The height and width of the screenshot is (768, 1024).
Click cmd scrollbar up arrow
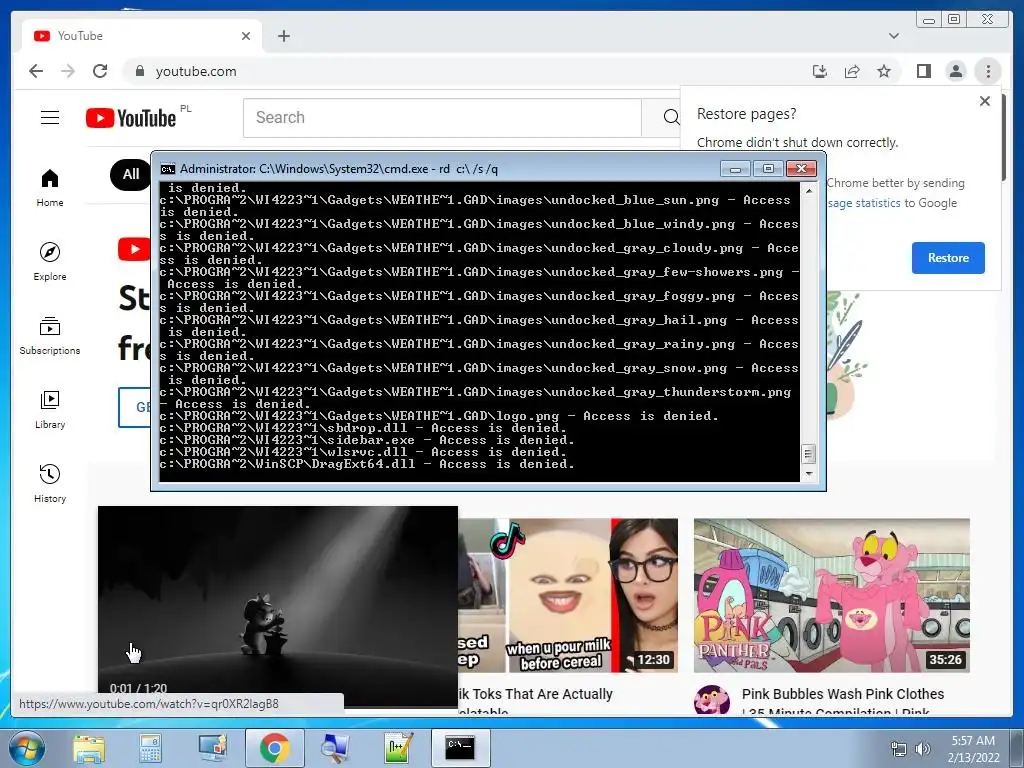coord(808,191)
